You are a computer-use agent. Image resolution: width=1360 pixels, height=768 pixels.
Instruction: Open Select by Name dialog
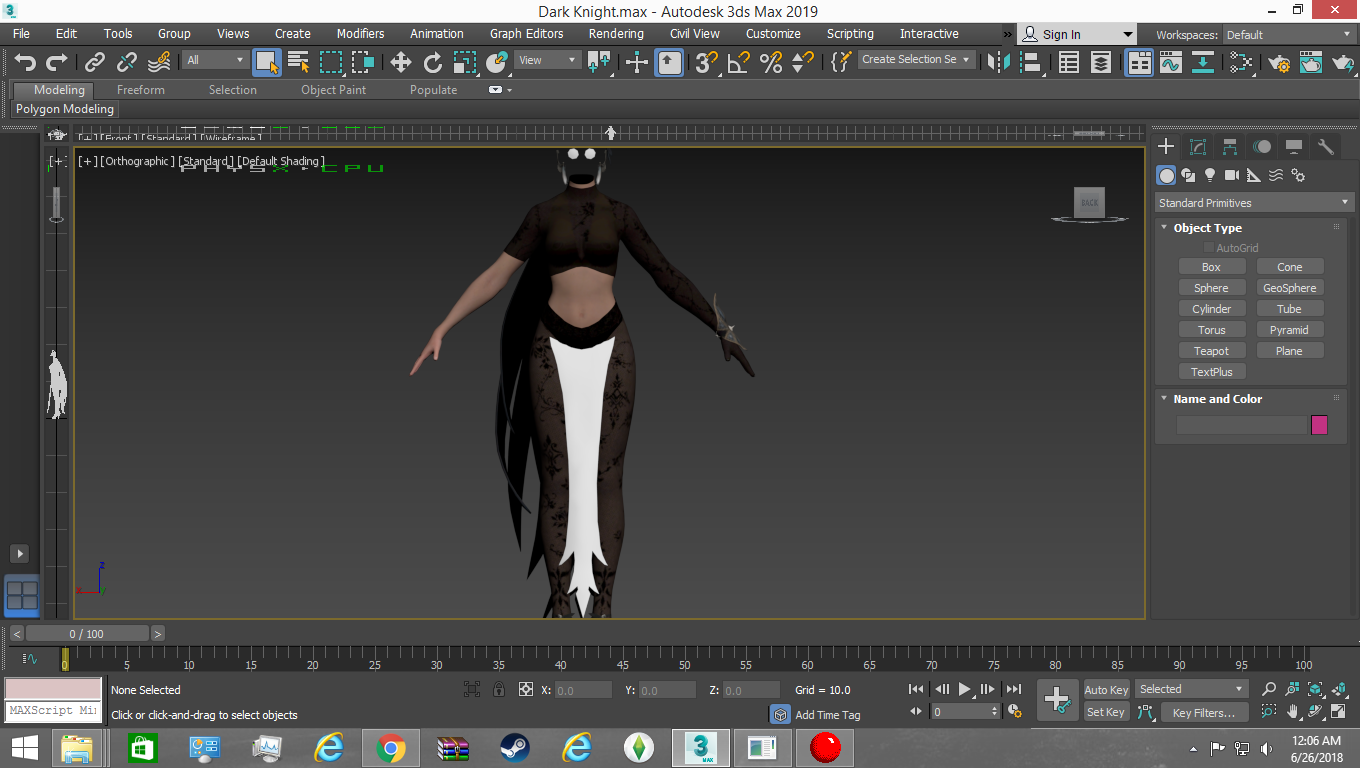click(x=298, y=61)
